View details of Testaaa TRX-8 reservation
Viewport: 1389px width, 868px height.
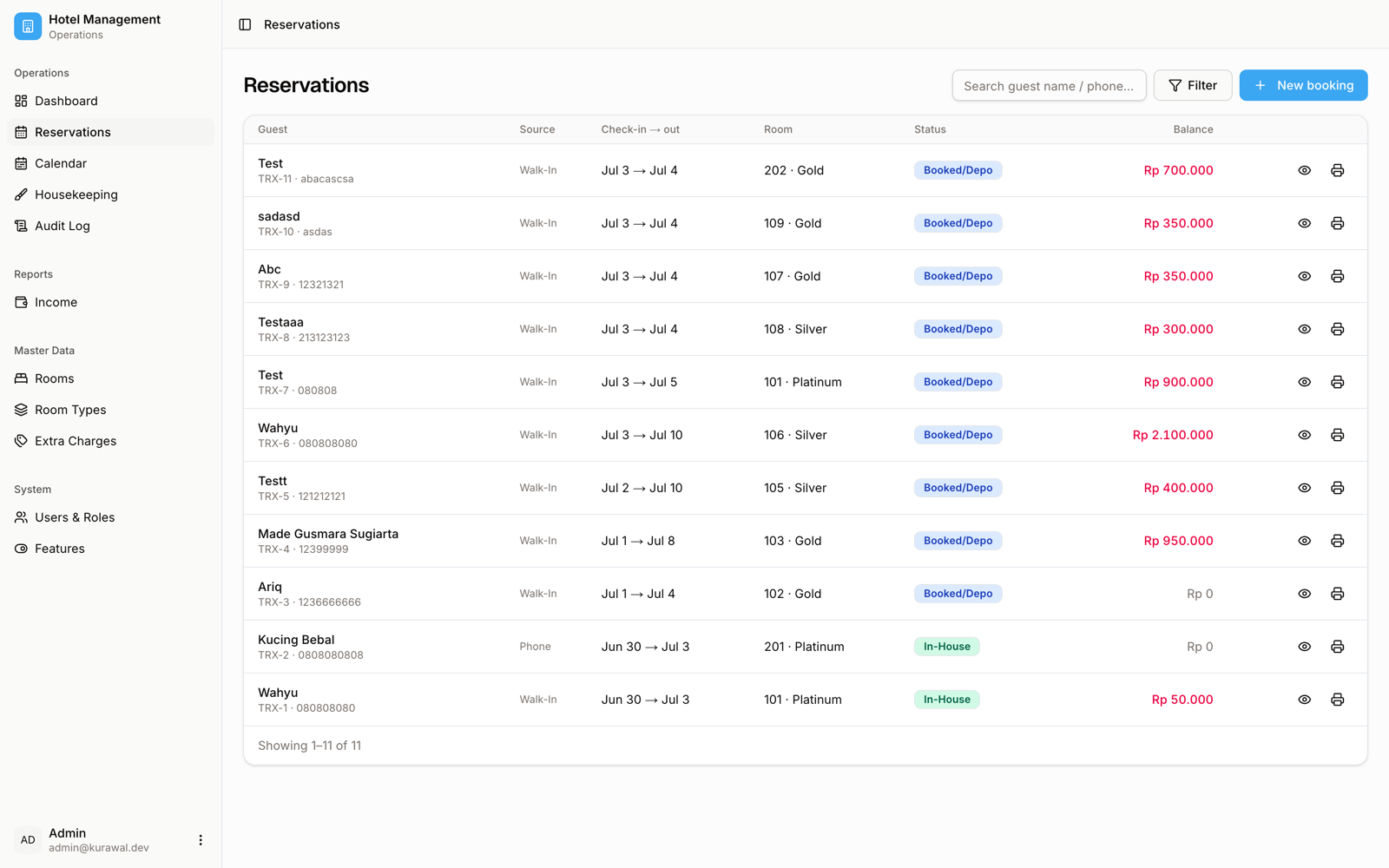point(1304,329)
